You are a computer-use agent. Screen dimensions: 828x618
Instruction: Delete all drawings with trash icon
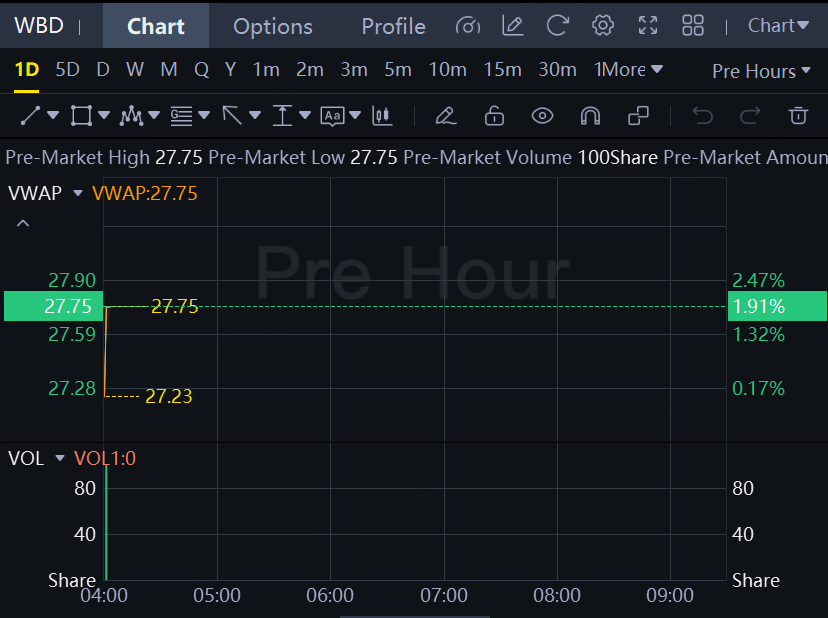[x=798, y=115]
